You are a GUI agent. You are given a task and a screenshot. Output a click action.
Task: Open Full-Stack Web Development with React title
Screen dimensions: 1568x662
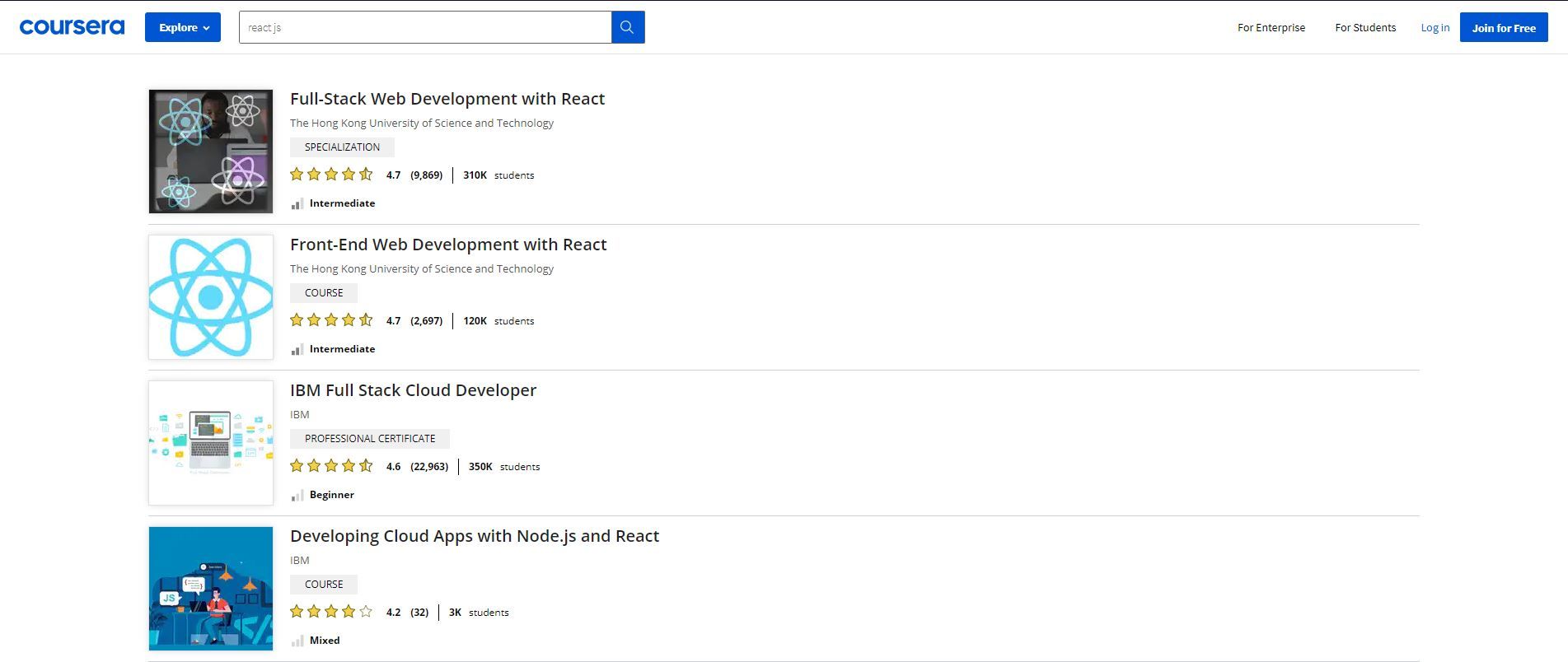[x=447, y=99]
